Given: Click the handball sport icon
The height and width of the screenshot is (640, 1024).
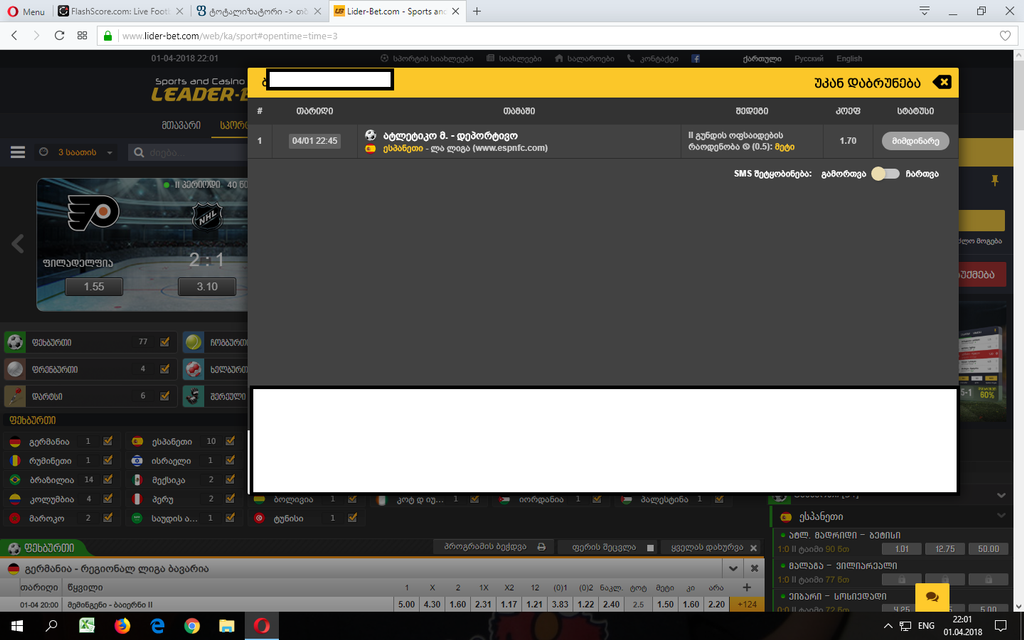Looking at the screenshot, I should point(193,369).
